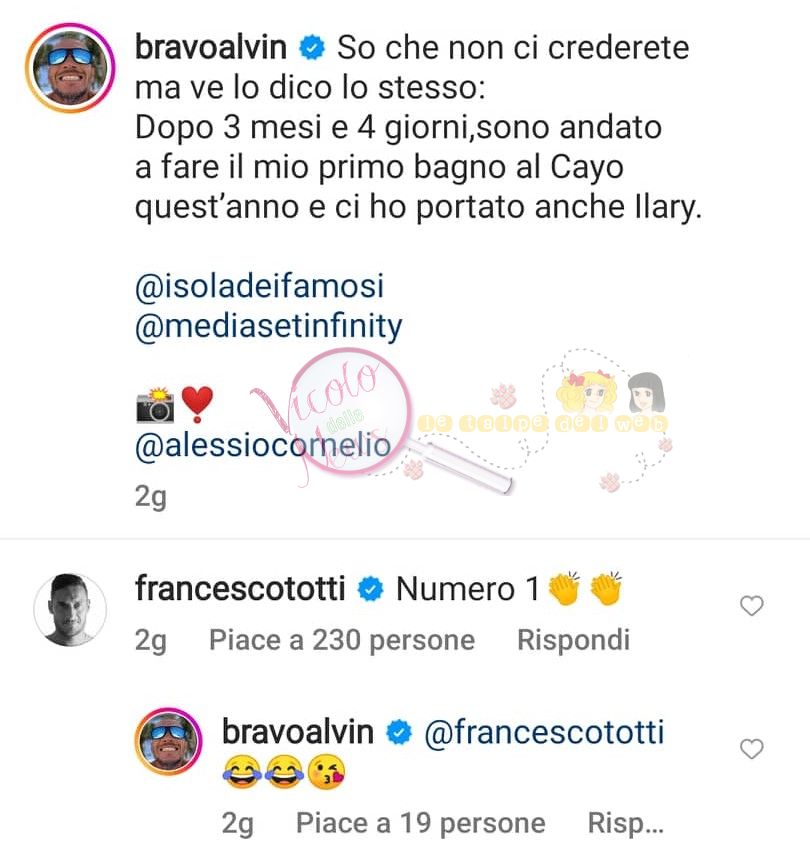Reply to bravoalvin's comment via truncated Risp...
This screenshot has height=849, width=810.
click(x=625, y=824)
